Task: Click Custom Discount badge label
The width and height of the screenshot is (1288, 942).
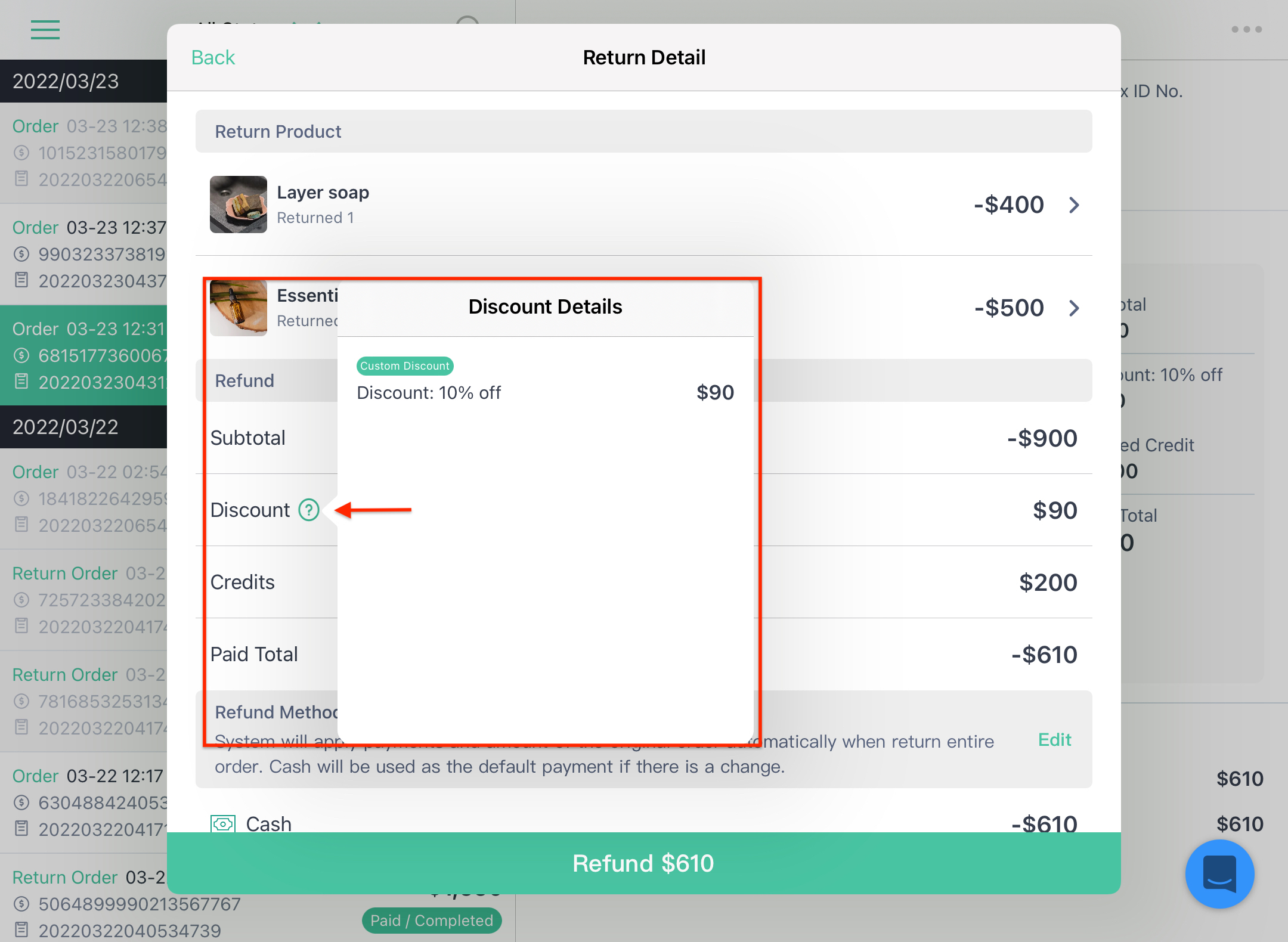Action: pyautogui.click(x=405, y=365)
